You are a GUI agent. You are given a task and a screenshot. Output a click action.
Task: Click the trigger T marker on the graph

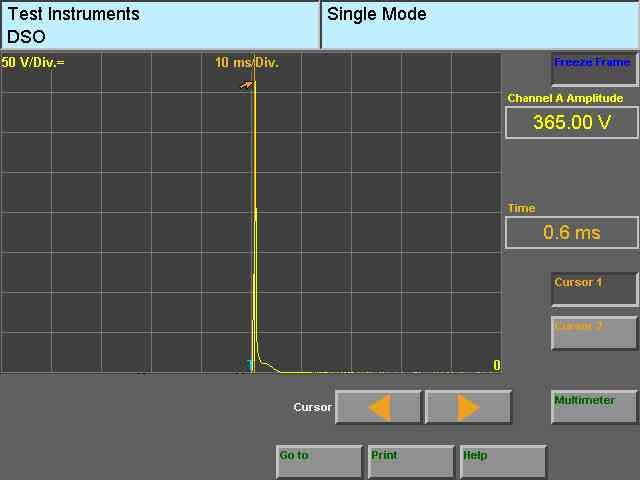[x=250, y=366]
